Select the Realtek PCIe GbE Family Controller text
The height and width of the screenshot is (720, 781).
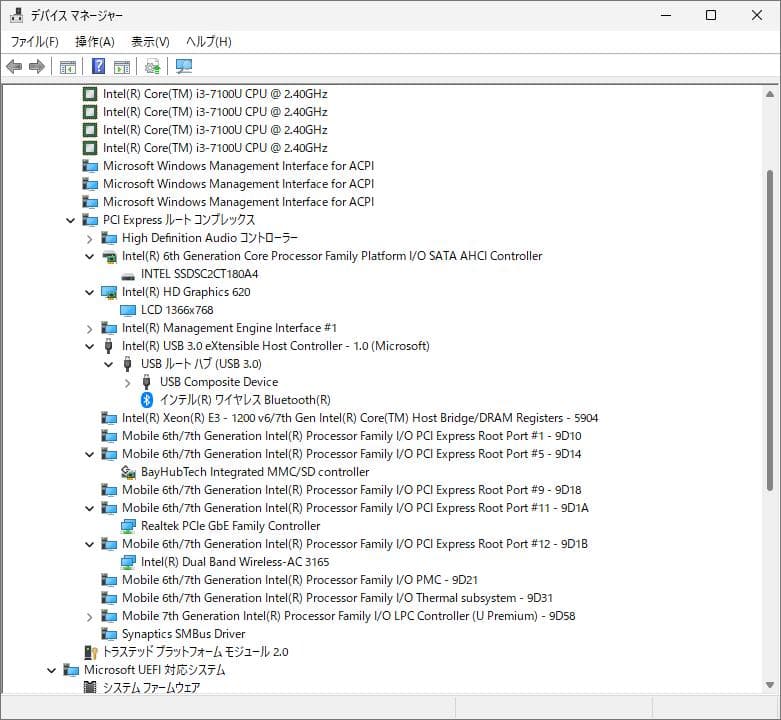230,526
